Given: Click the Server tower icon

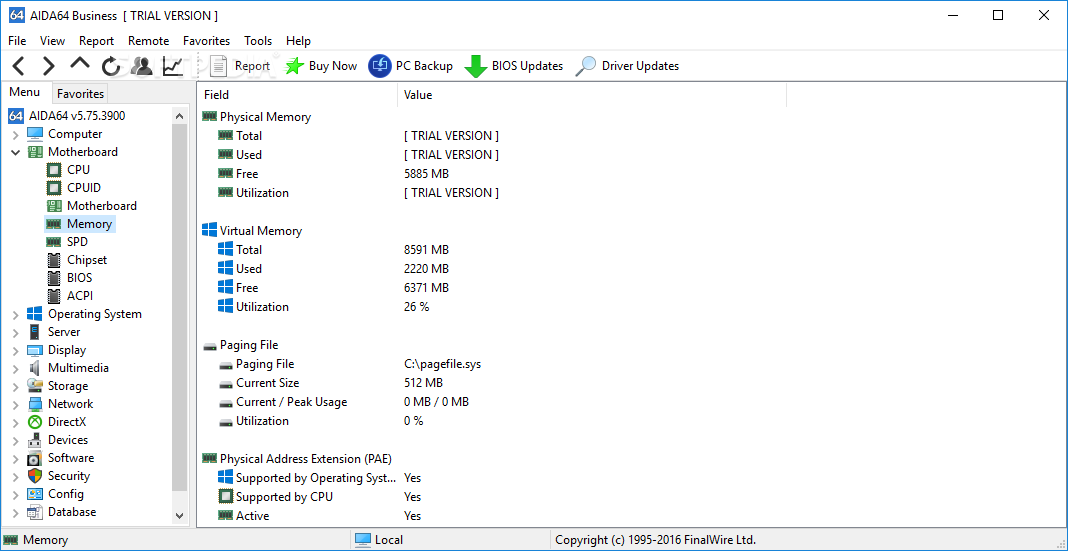Looking at the screenshot, I should point(35,332).
